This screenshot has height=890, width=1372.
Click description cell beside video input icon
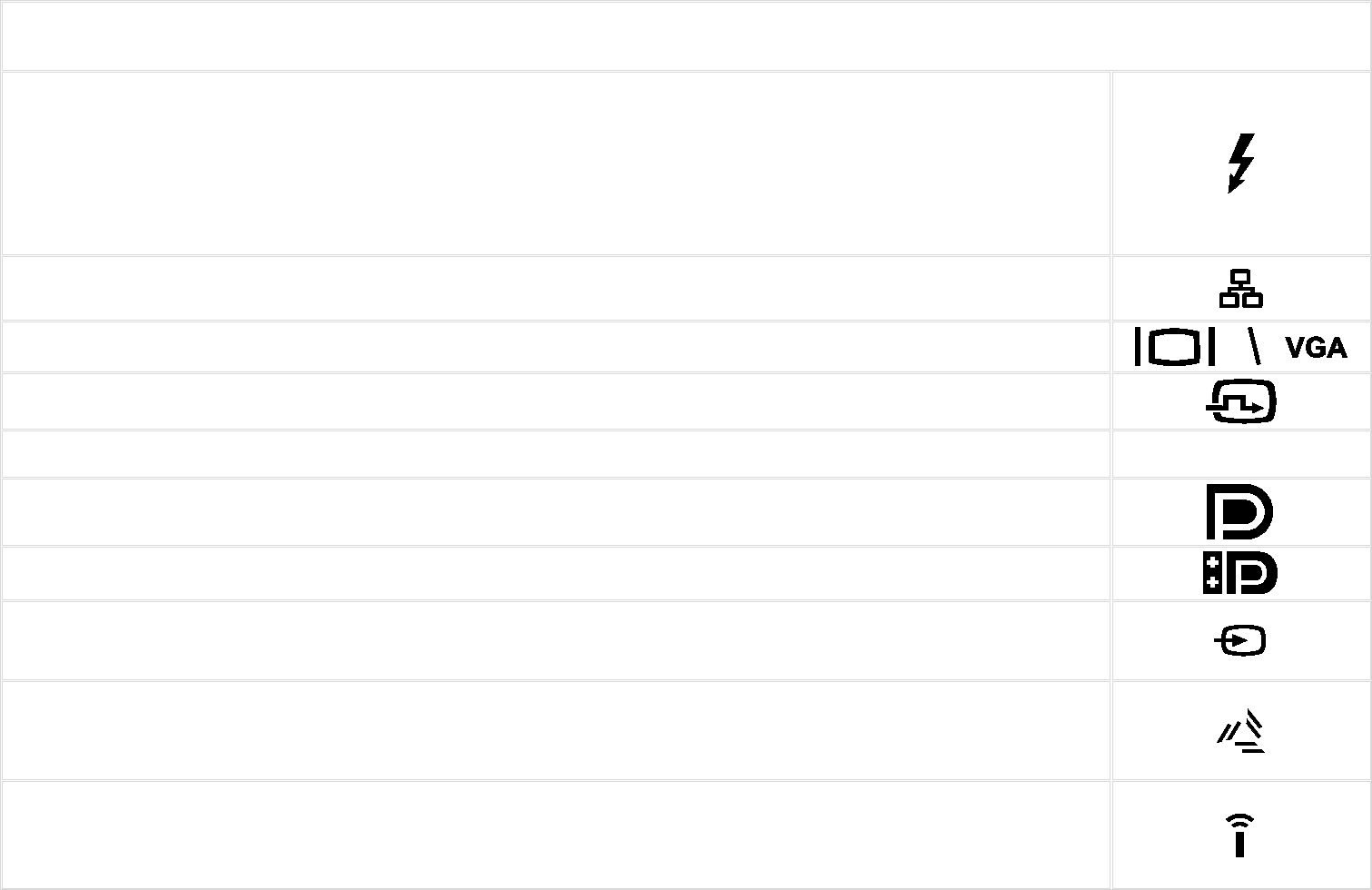(x=556, y=641)
